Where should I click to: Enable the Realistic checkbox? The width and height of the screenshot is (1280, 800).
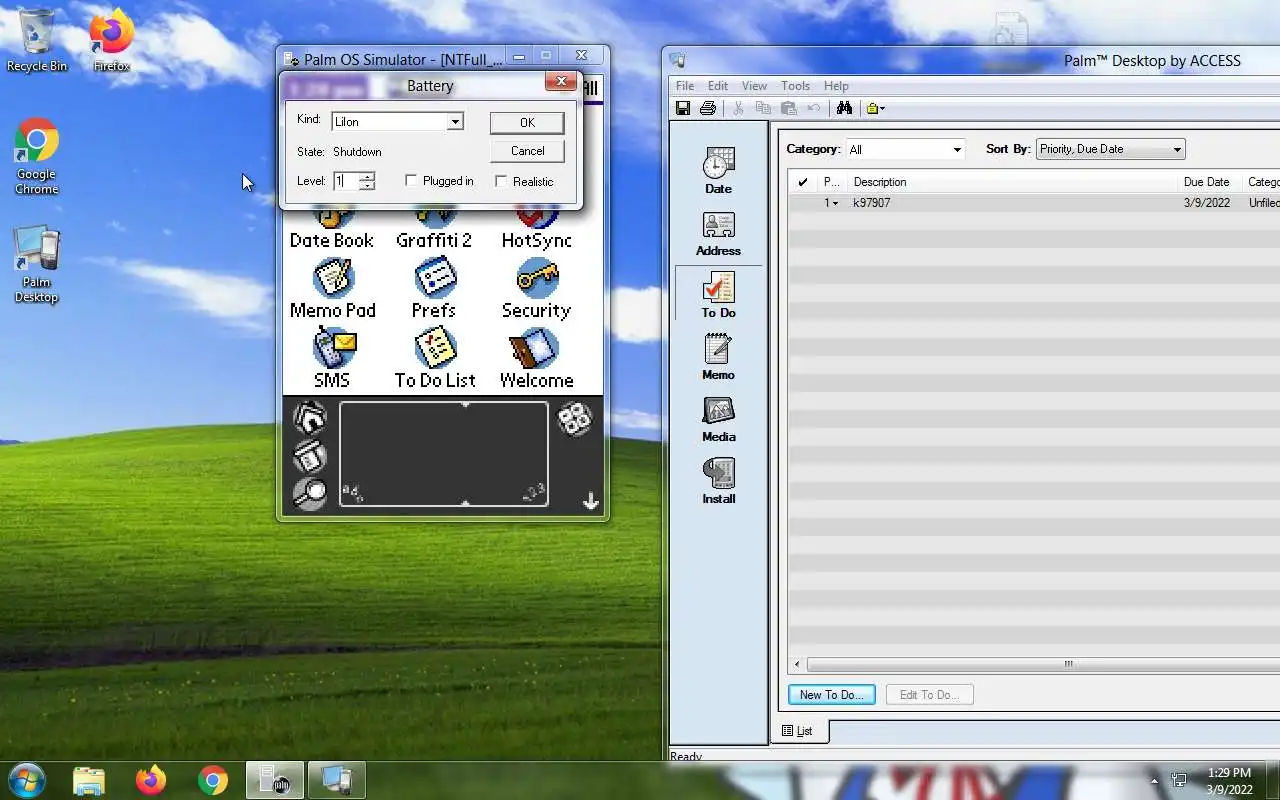tap(501, 181)
